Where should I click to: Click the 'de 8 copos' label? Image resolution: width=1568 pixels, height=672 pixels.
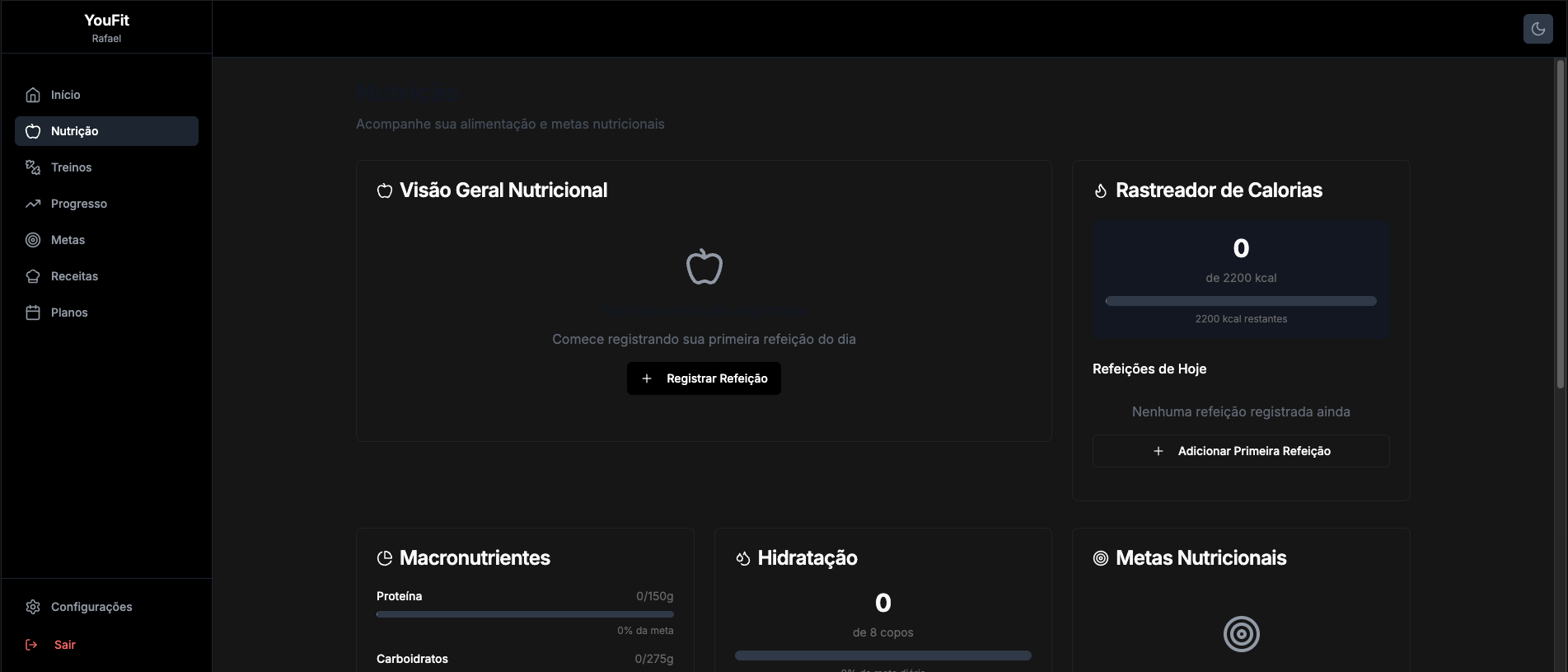[883, 632]
